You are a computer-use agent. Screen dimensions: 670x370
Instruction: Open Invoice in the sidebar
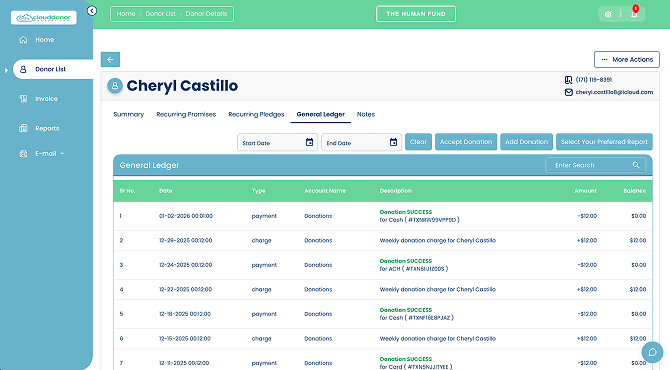(x=46, y=99)
